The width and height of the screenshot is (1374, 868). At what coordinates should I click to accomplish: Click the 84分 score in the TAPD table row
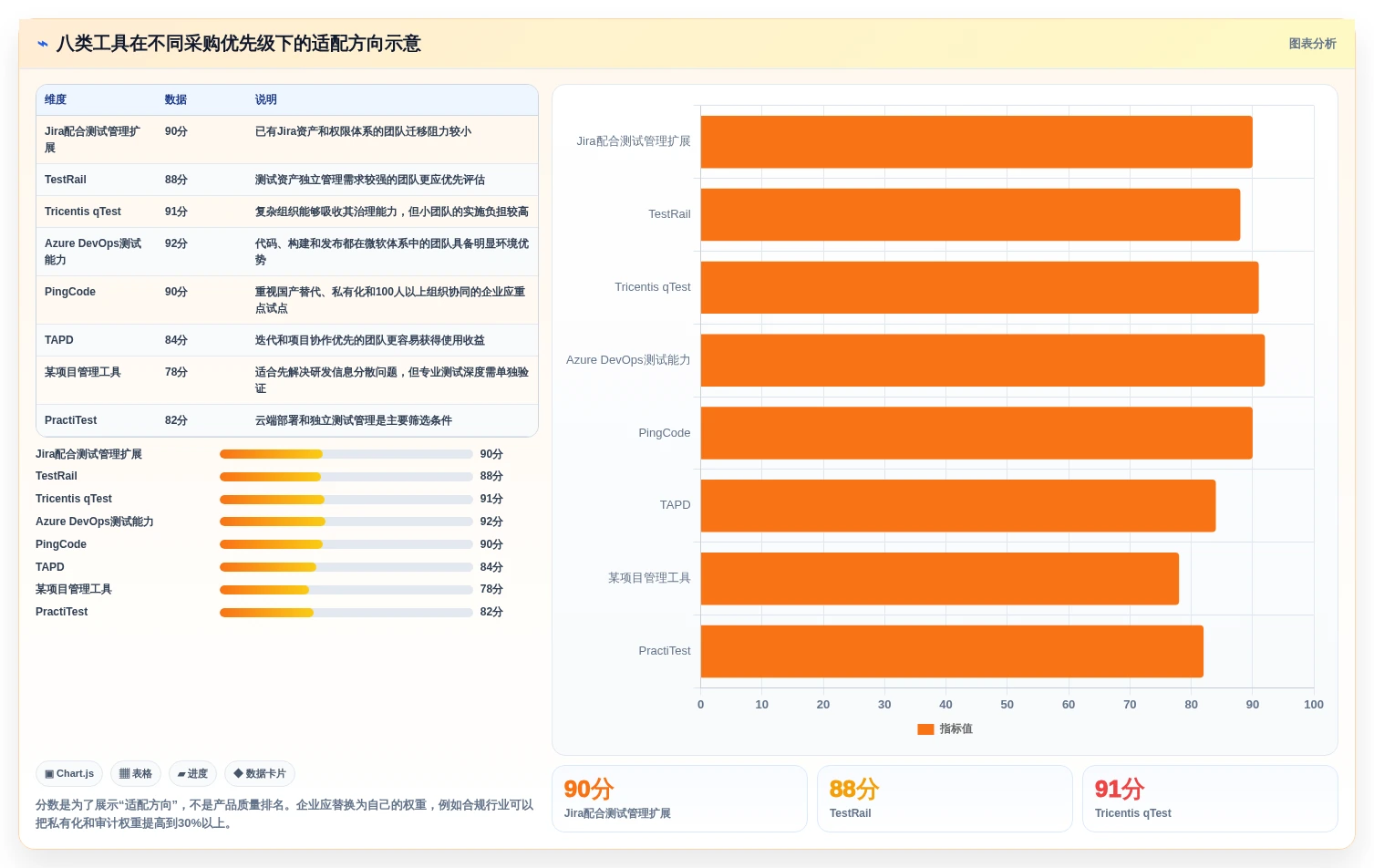pyautogui.click(x=176, y=340)
